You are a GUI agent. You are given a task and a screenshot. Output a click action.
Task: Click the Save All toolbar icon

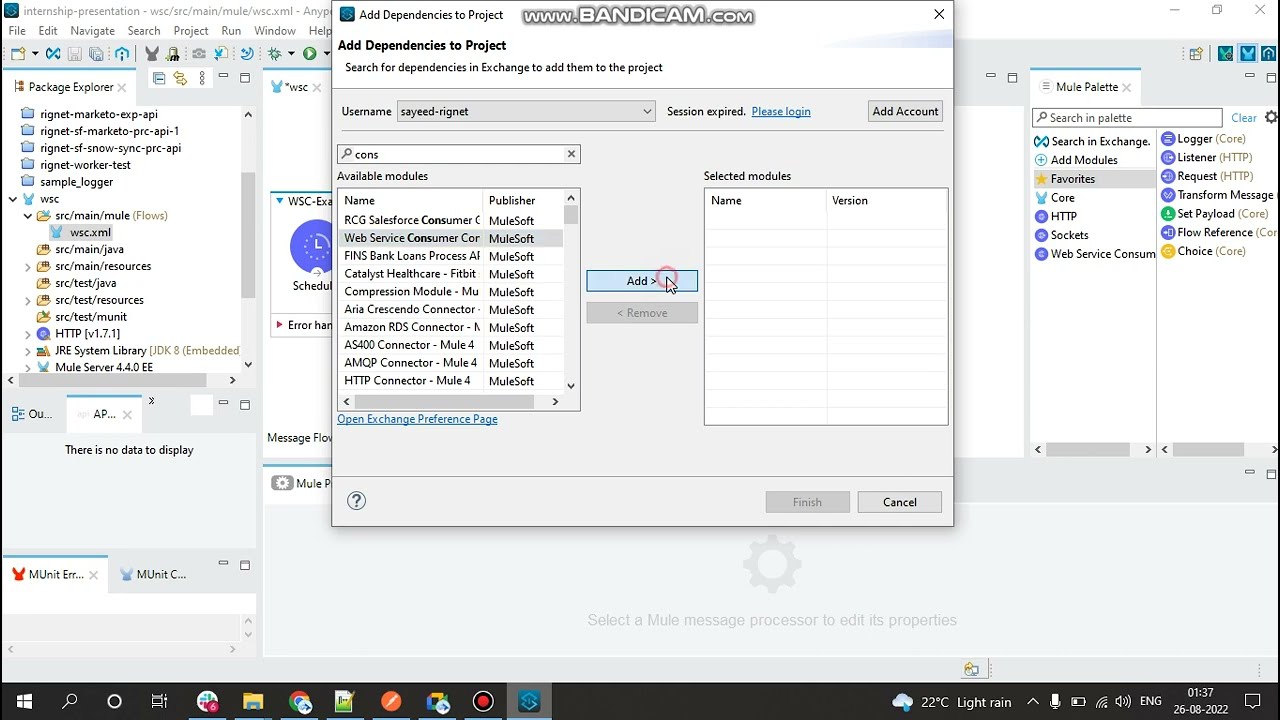(96, 53)
